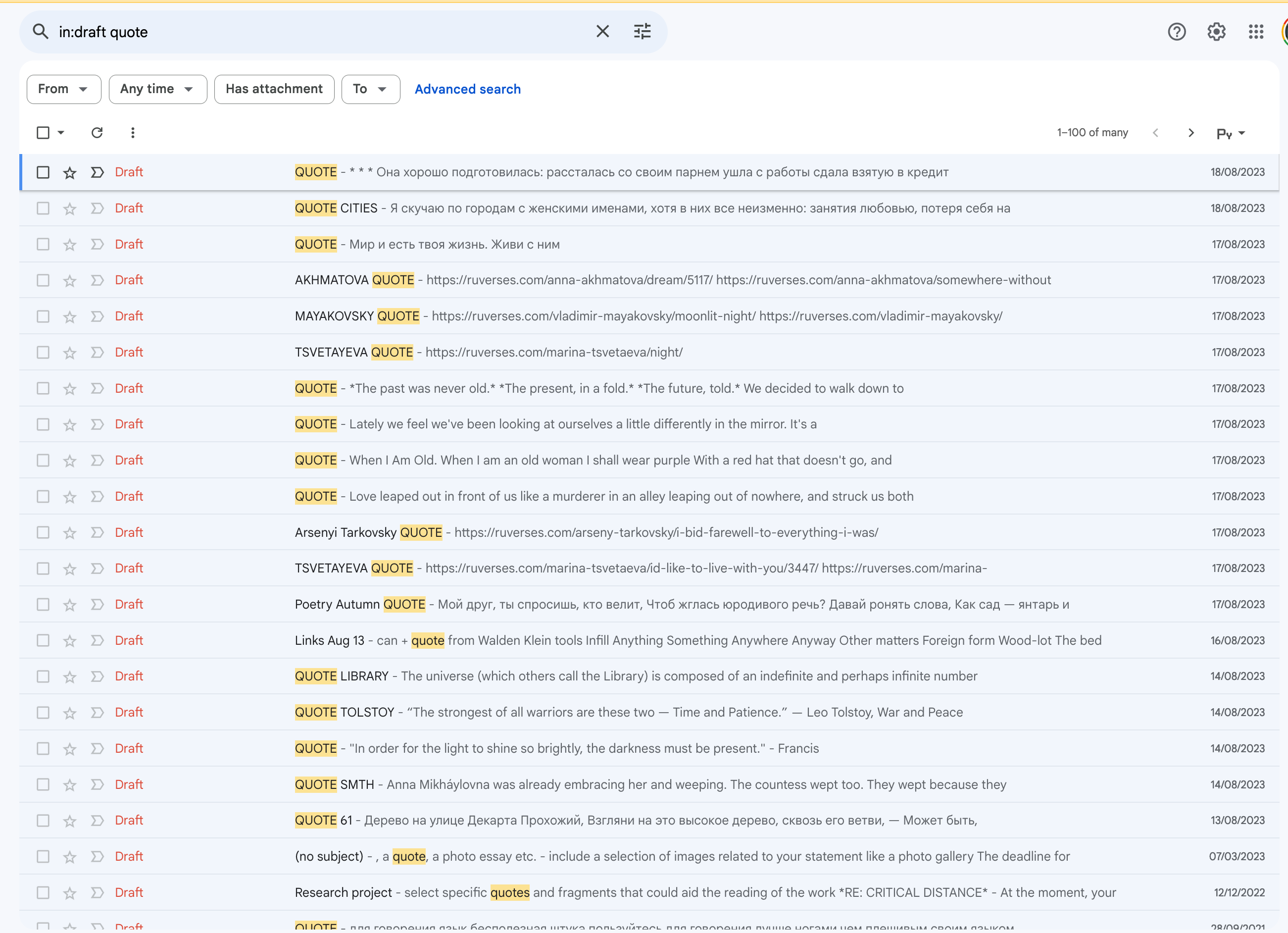Open the QUOTE 61 'Дерево на улице Декарта' draft
This screenshot has height=933, width=1288.
(649, 820)
